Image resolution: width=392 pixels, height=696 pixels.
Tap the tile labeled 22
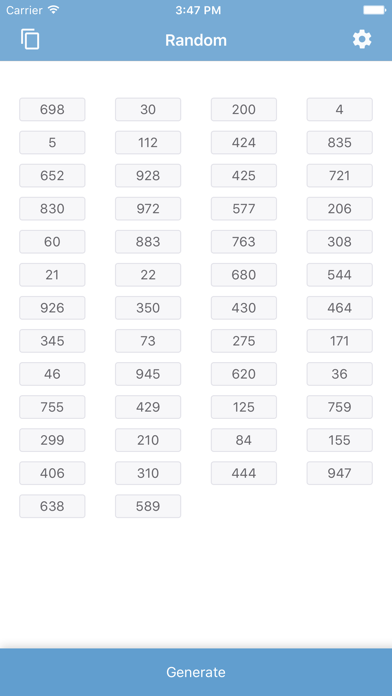[x=148, y=275]
